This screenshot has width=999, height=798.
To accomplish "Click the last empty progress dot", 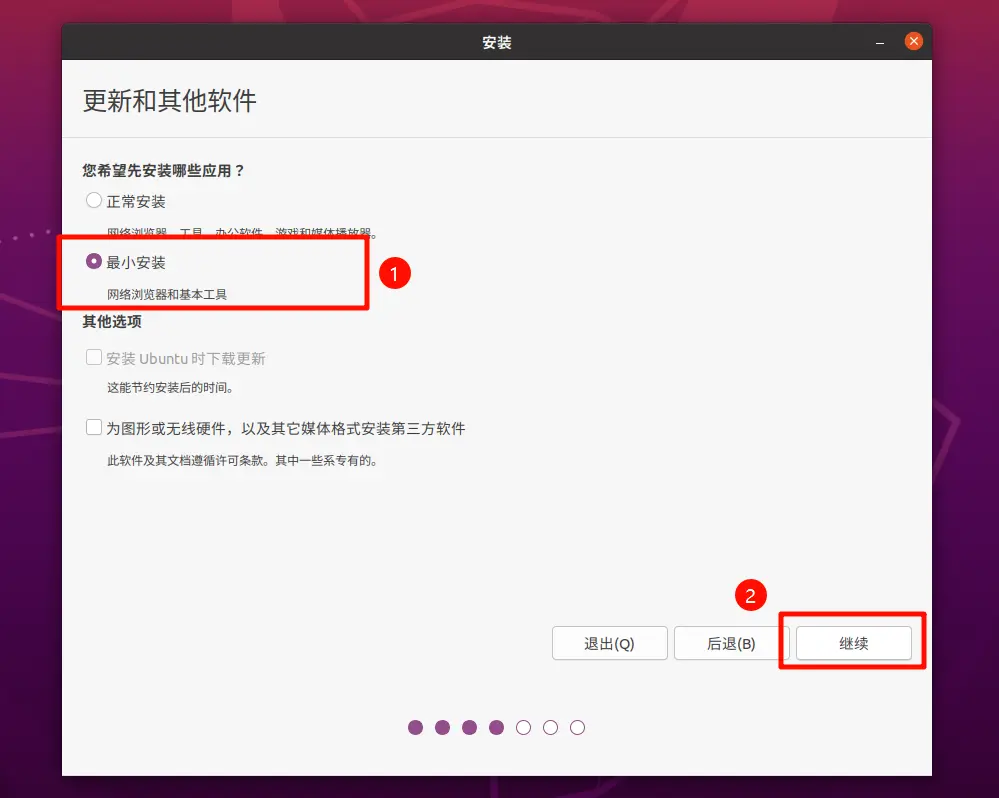I will tap(577, 727).
